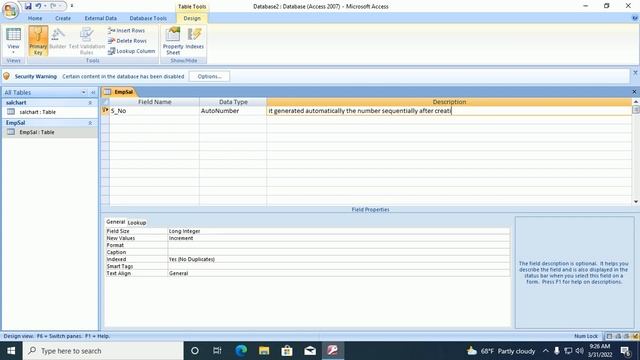Click Lookup Column tool
This screenshot has width=640, height=360.
coord(131,51)
